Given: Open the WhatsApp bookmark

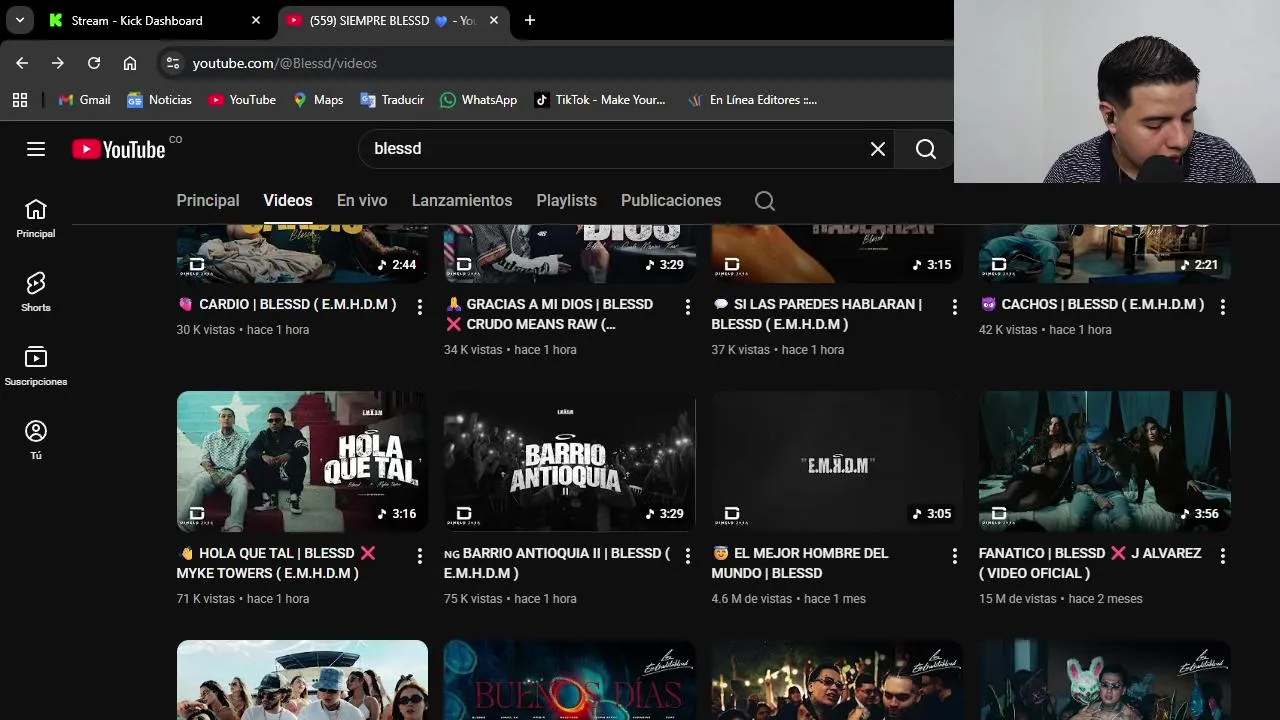Looking at the screenshot, I should click(x=479, y=100).
